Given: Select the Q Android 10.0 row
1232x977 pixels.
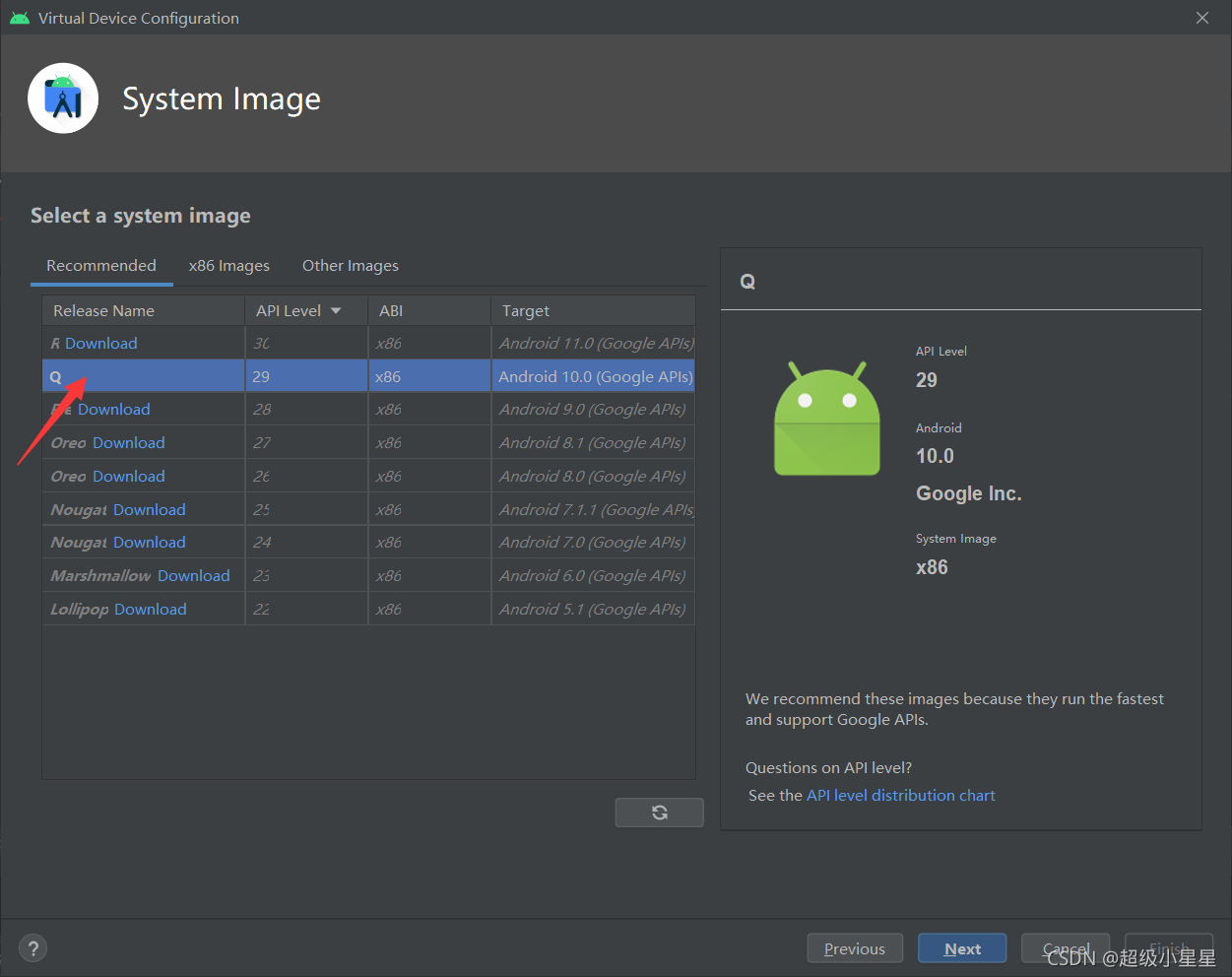Looking at the screenshot, I should tap(368, 376).
